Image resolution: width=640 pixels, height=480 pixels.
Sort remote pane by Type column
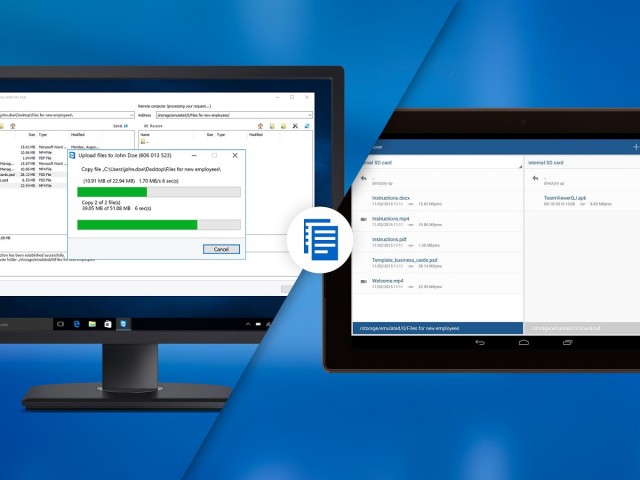pyautogui.click(x=221, y=134)
